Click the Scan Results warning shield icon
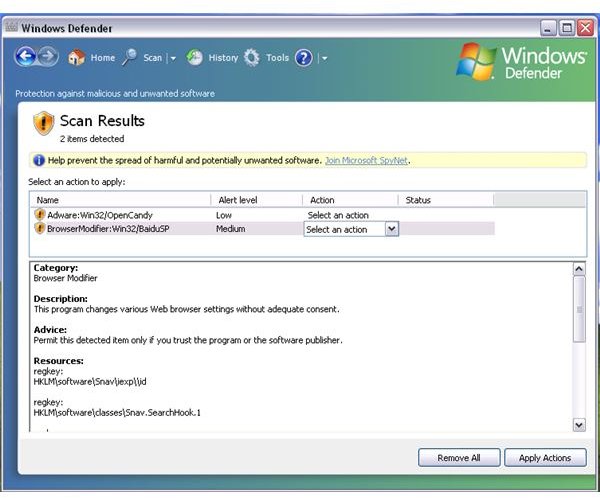 coord(43,123)
